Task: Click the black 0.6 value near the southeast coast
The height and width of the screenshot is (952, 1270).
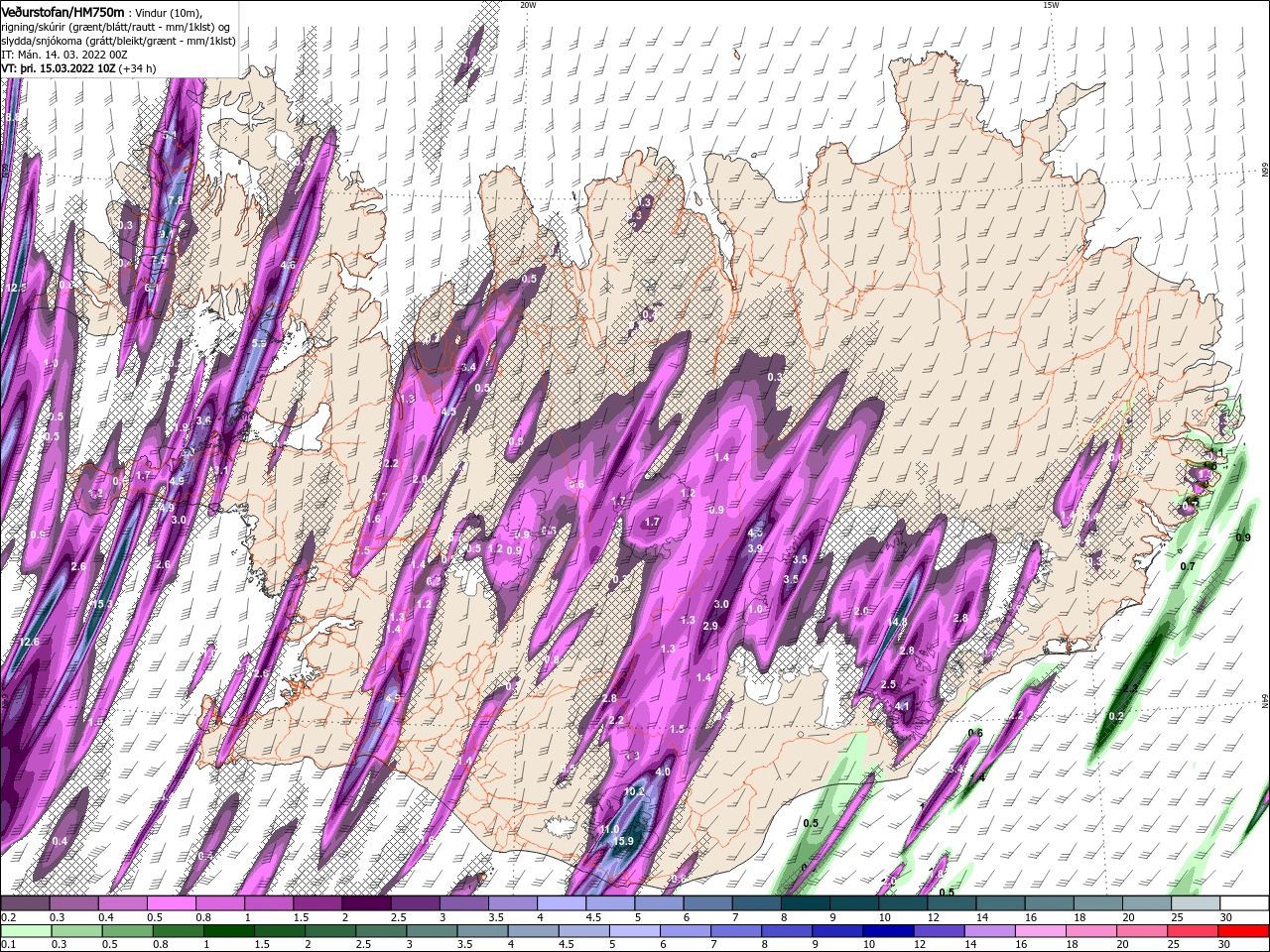Action: pos(975,733)
